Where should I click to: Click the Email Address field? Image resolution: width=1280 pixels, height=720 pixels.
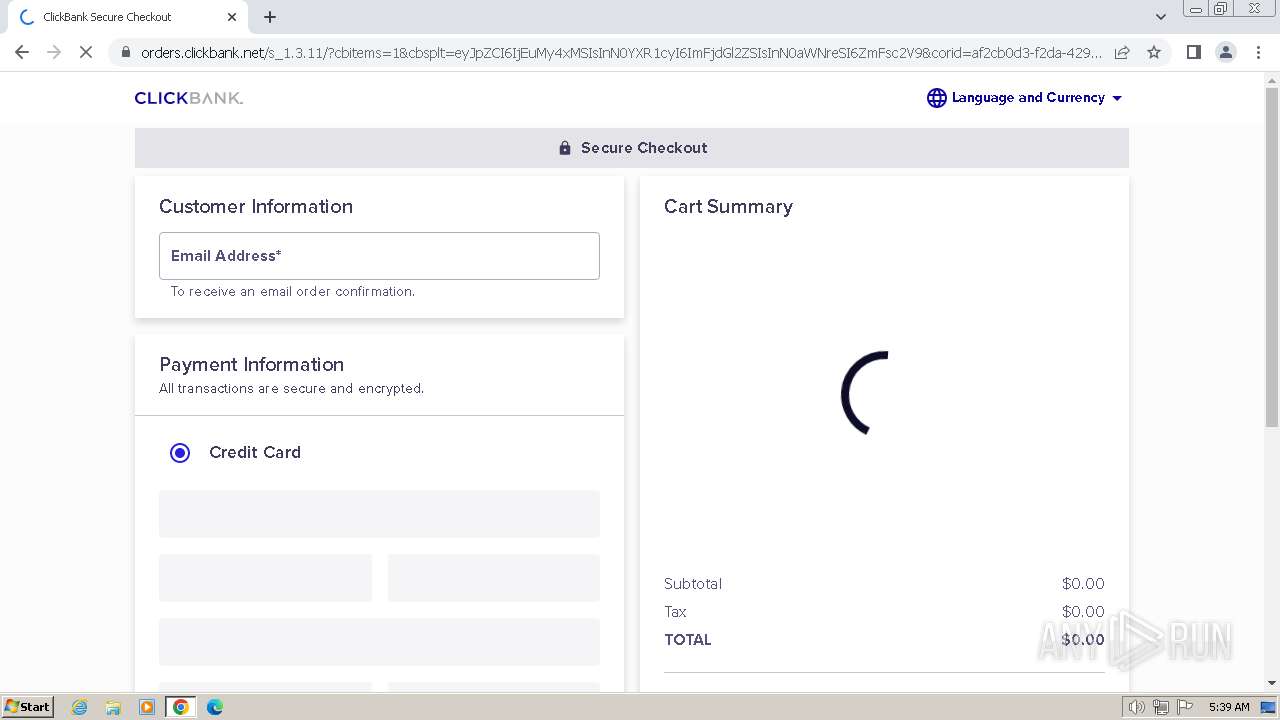pyautogui.click(x=379, y=256)
